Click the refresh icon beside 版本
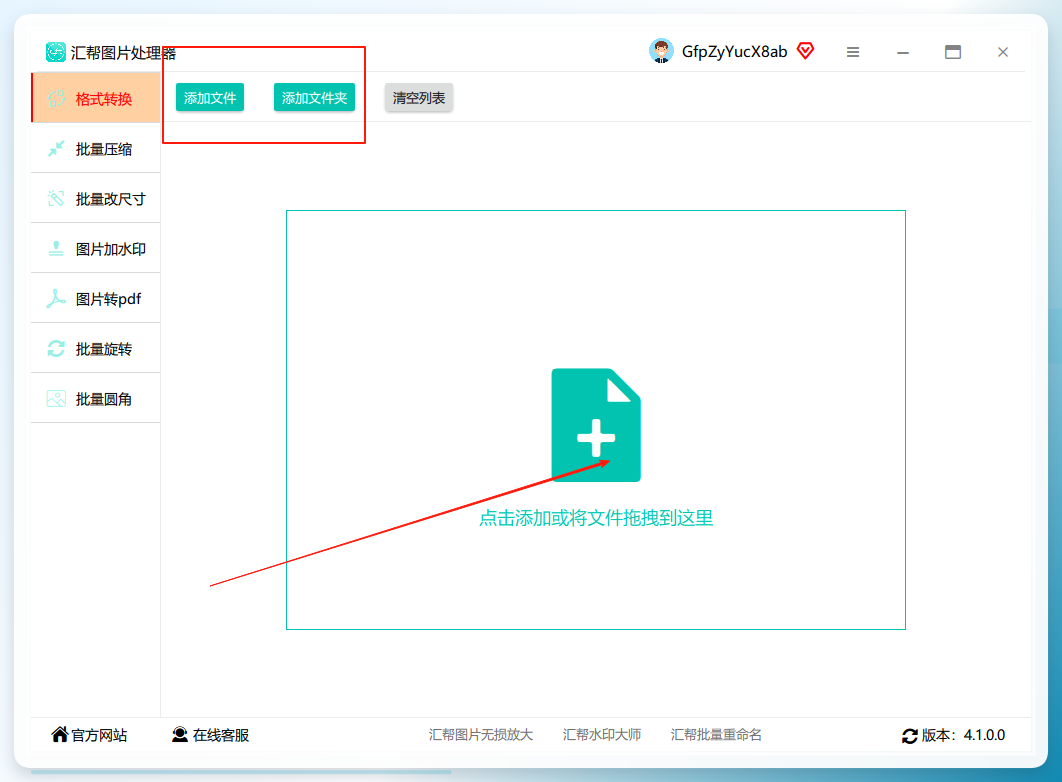1062x782 pixels. [910, 736]
